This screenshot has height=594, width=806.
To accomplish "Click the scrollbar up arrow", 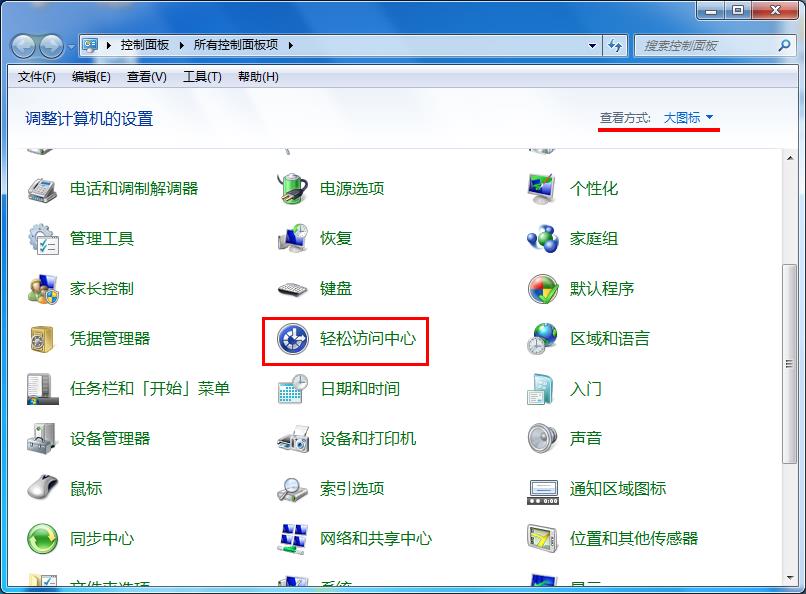I will (x=790, y=158).
